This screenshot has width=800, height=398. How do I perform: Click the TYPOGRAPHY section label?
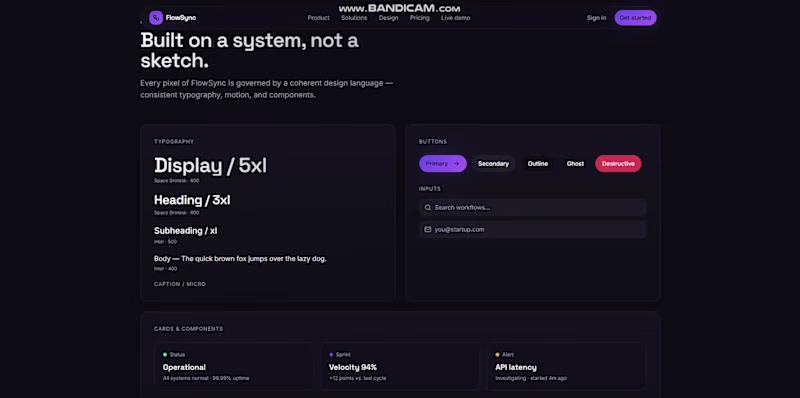click(x=174, y=142)
